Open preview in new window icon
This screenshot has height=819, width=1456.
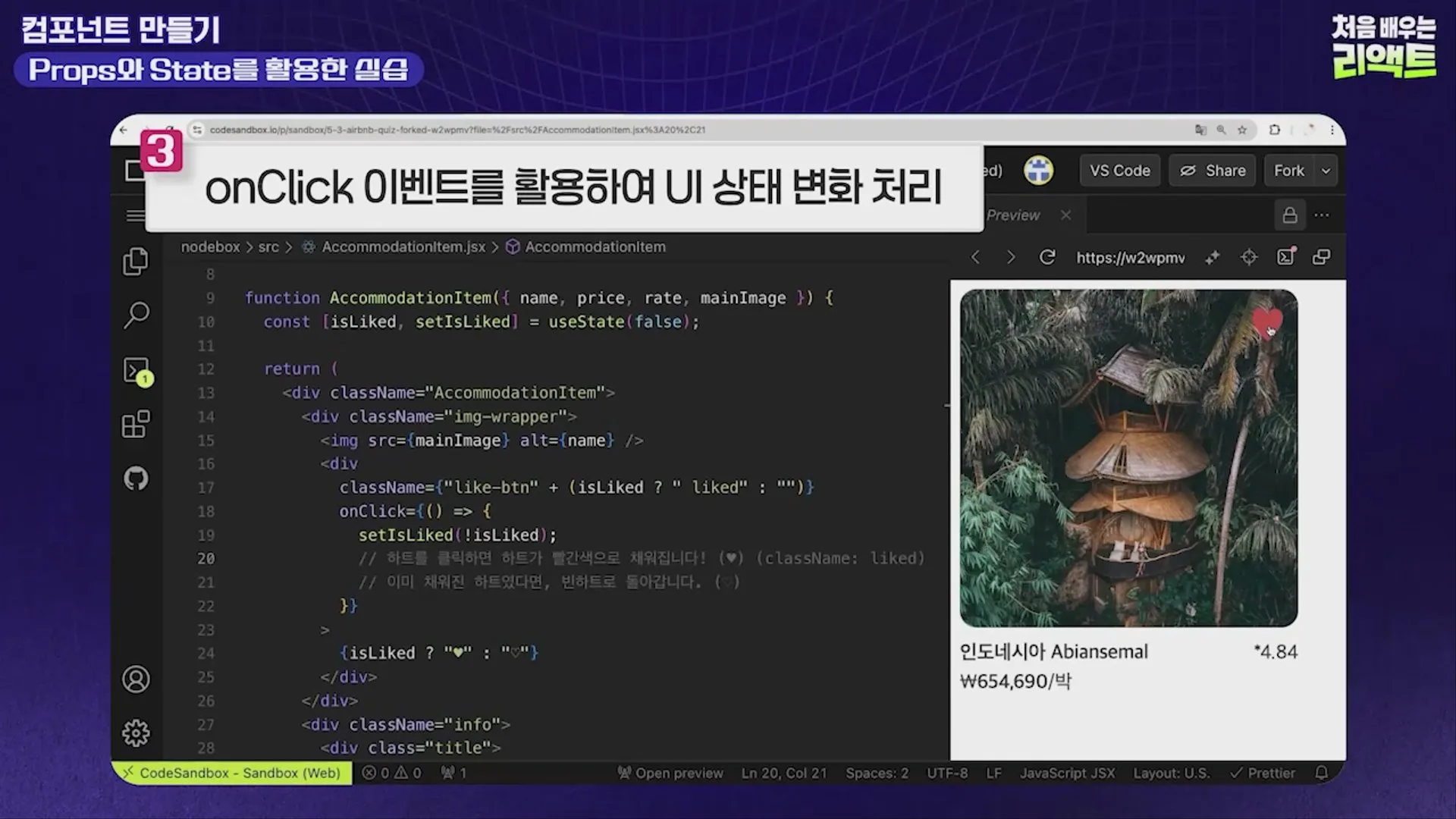(x=1322, y=257)
